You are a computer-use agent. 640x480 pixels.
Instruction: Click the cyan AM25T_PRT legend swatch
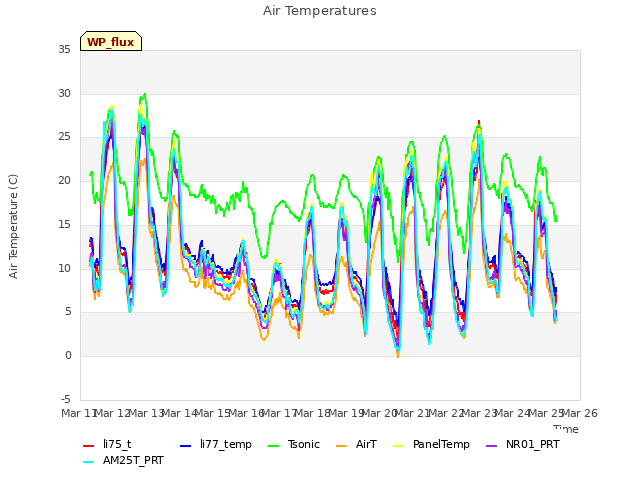(89, 462)
